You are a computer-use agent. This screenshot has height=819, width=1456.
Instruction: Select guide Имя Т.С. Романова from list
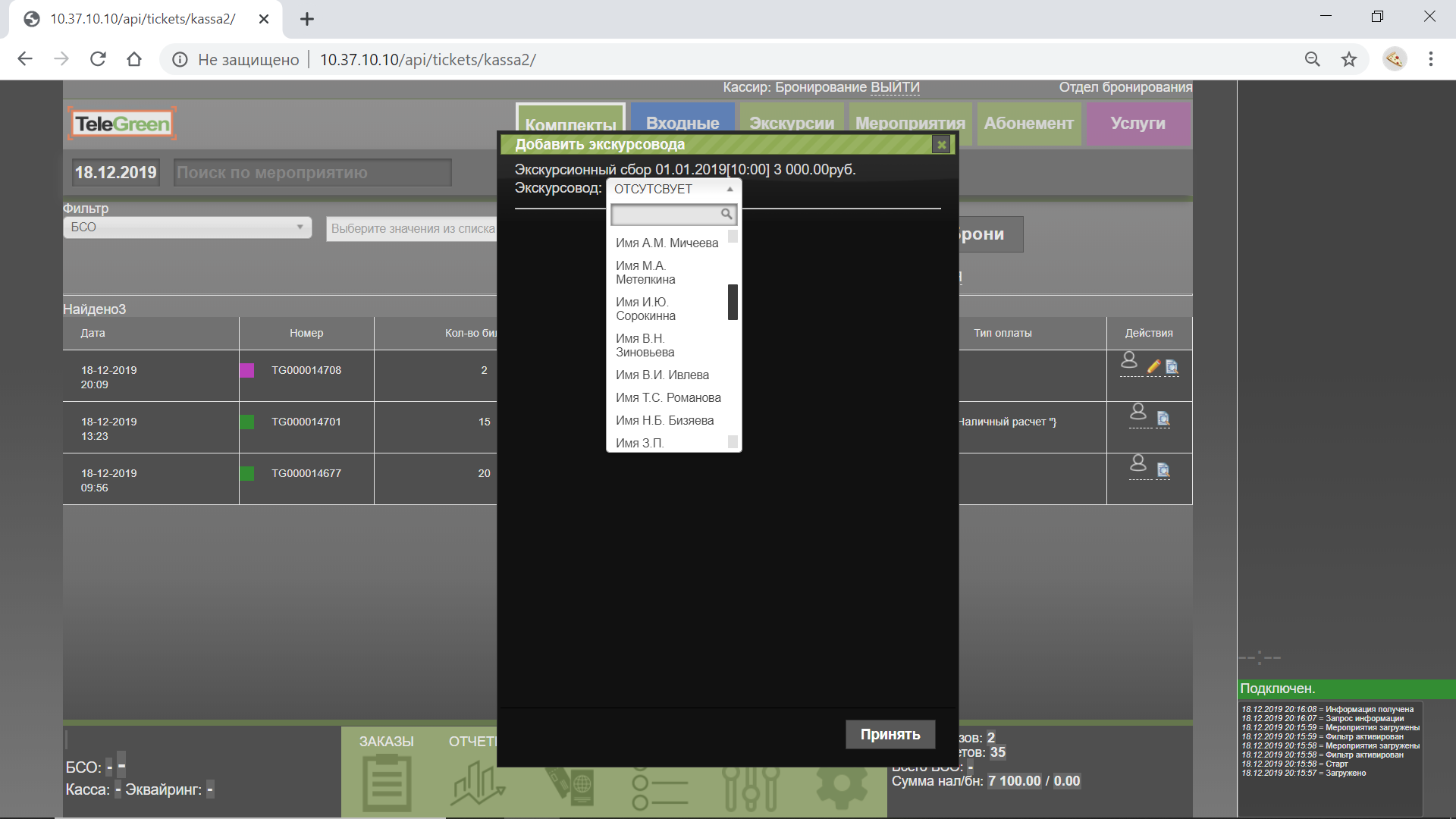(667, 397)
